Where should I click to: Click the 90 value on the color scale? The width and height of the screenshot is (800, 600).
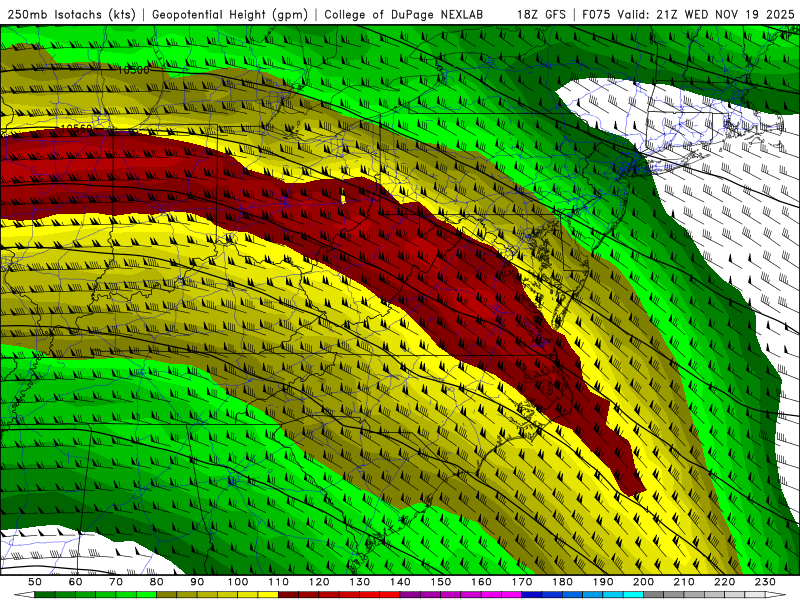pyautogui.click(x=197, y=582)
